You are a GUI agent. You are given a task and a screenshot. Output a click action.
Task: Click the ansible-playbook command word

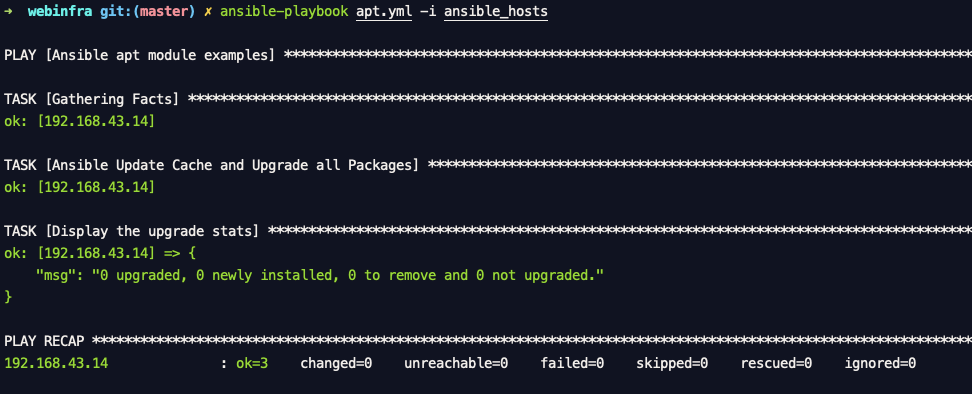[284, 12]
